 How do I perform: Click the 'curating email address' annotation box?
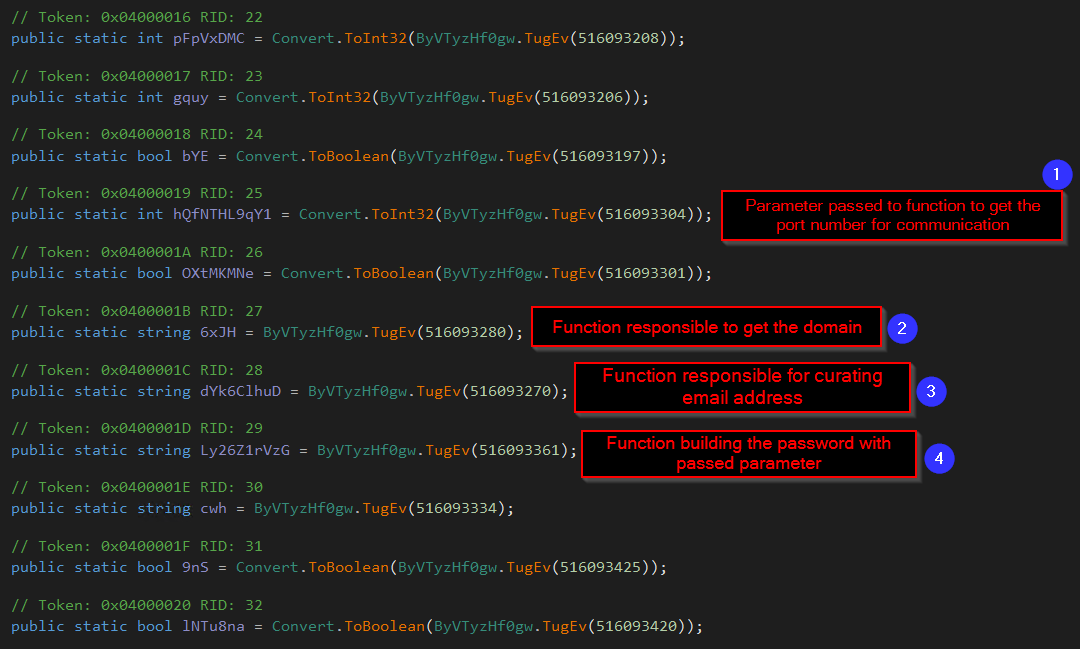tap(742, 387)
